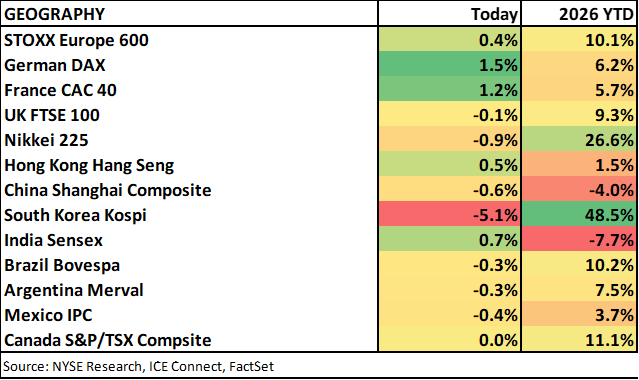Viewport: 639px width, 380px height.
Task: Select France CAC 40 YTD cell 5.7%
Action: tap(579, 90)
